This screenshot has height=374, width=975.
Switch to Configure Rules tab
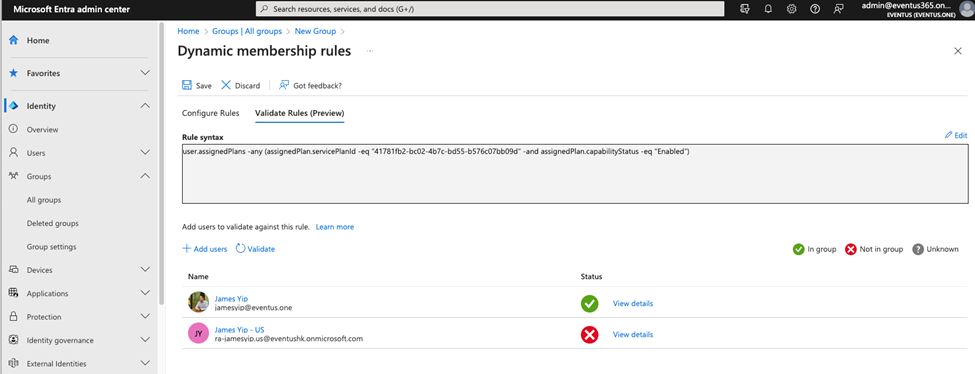210,113
